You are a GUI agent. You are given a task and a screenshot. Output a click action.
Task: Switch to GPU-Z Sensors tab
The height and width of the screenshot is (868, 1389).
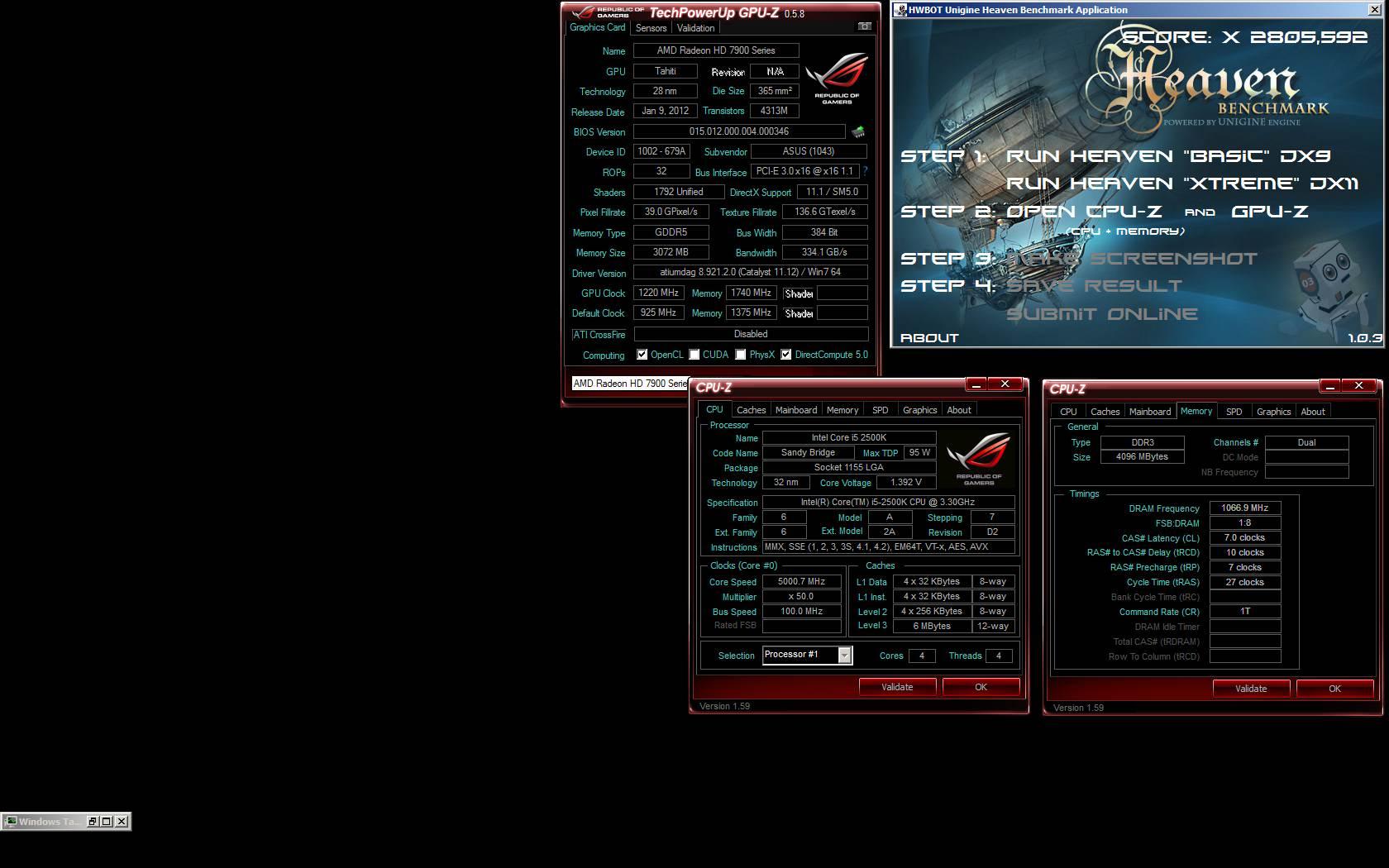click(x=651, y=28)
